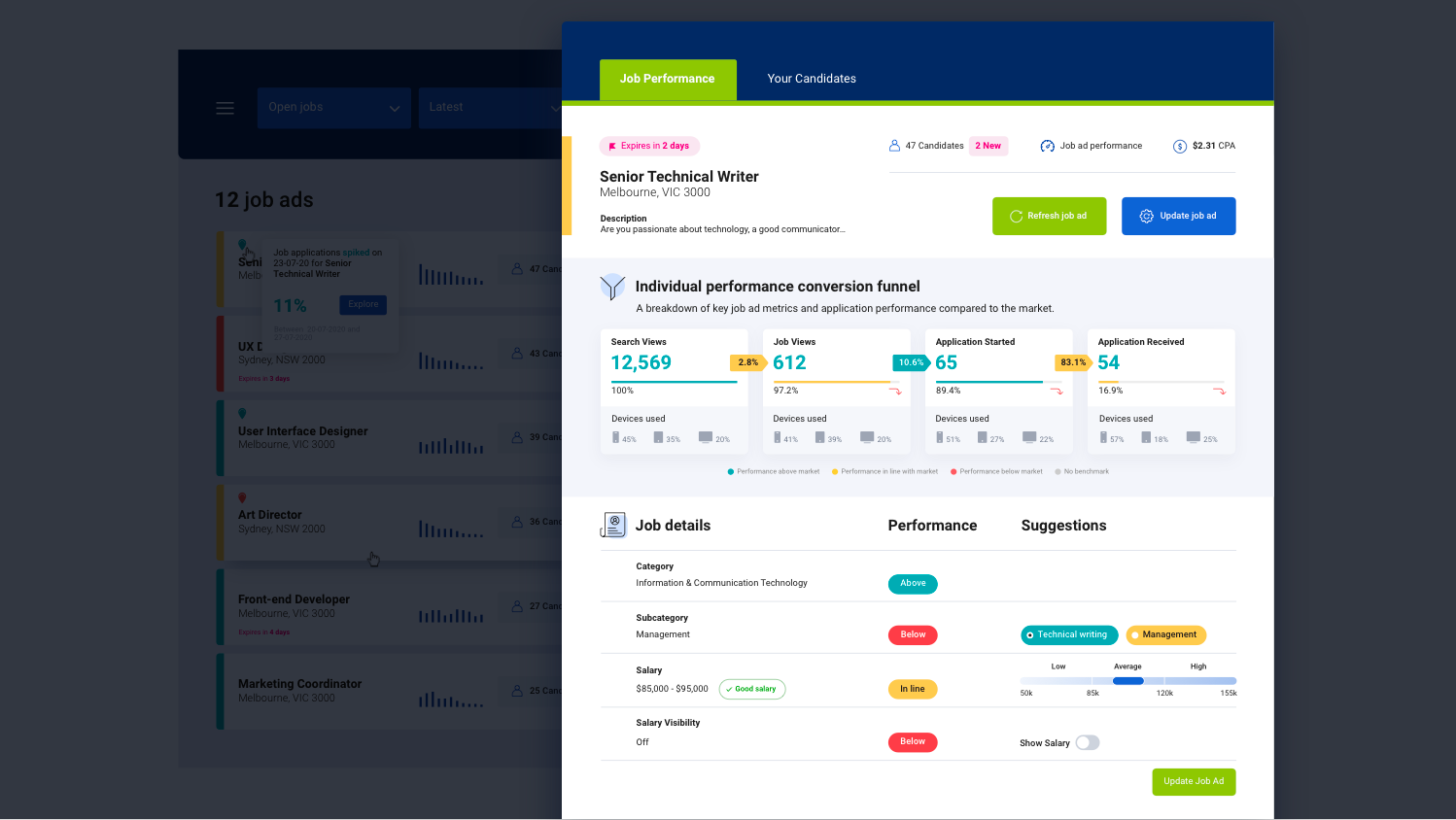Click the salary range slider bar
The image size is (1456, 820).
coord(1127,681)
